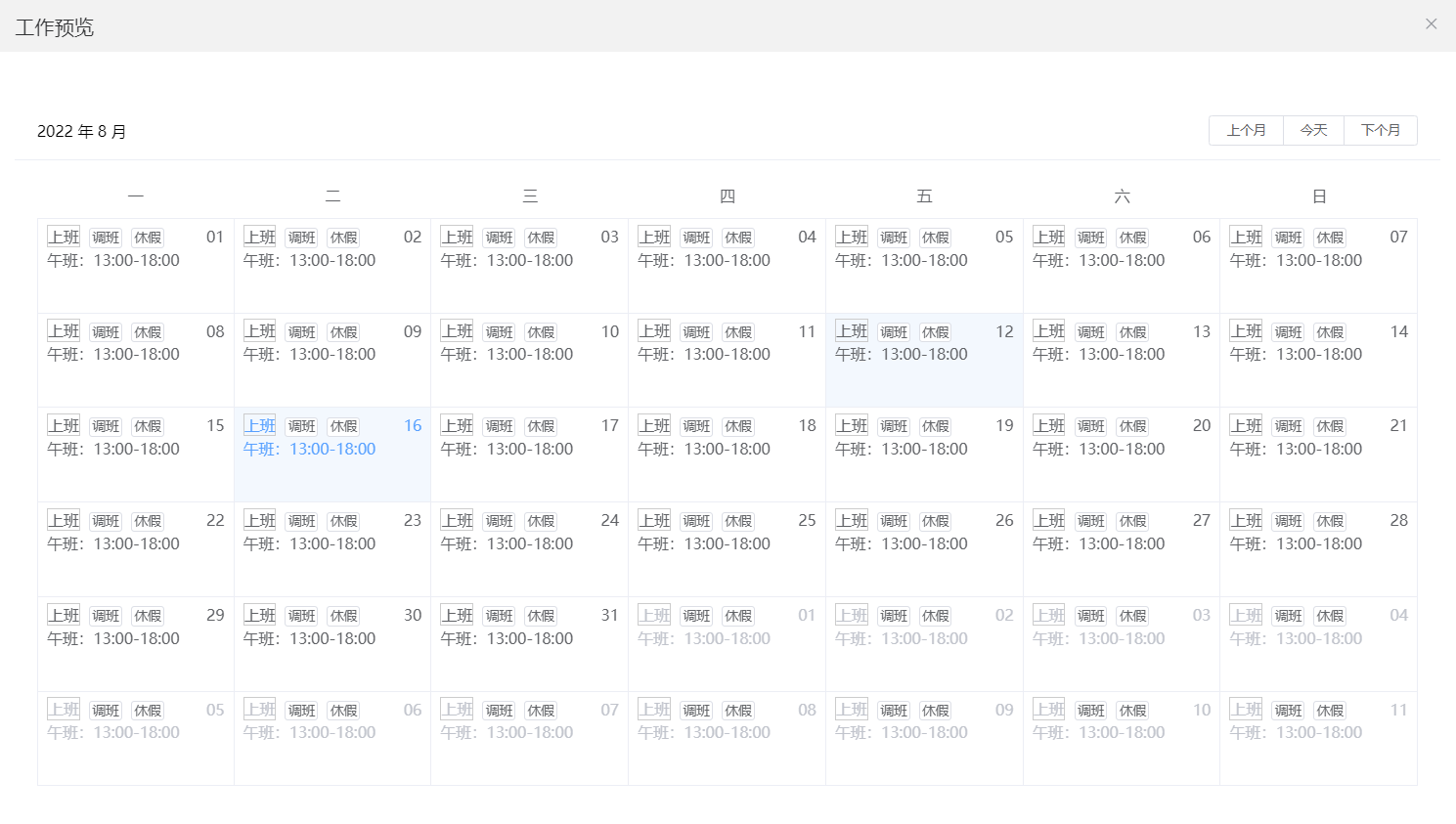Choose 调班 on August 20

coord(1090,426)
